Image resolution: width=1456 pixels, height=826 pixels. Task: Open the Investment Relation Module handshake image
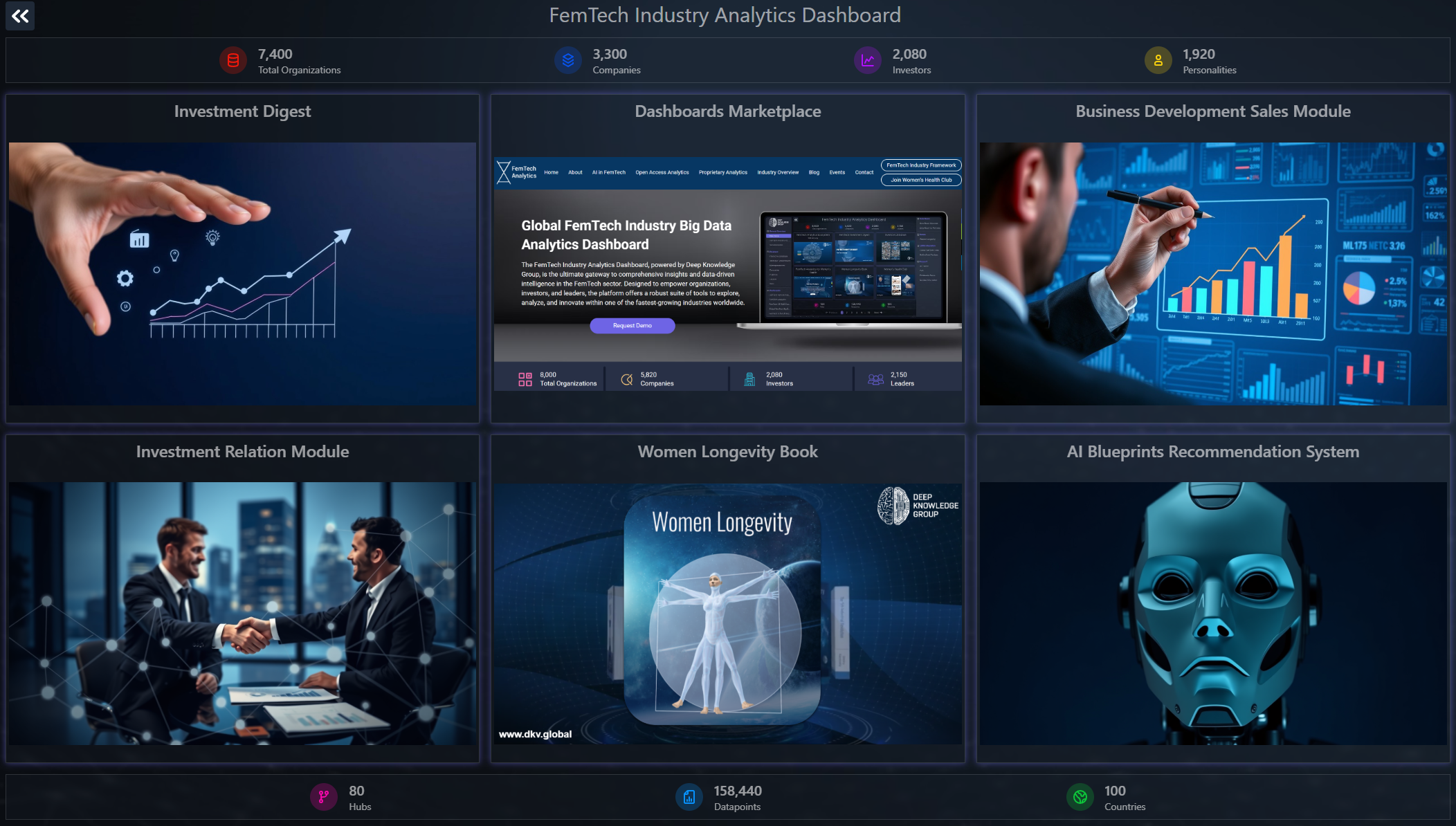(x=242, y=613)
